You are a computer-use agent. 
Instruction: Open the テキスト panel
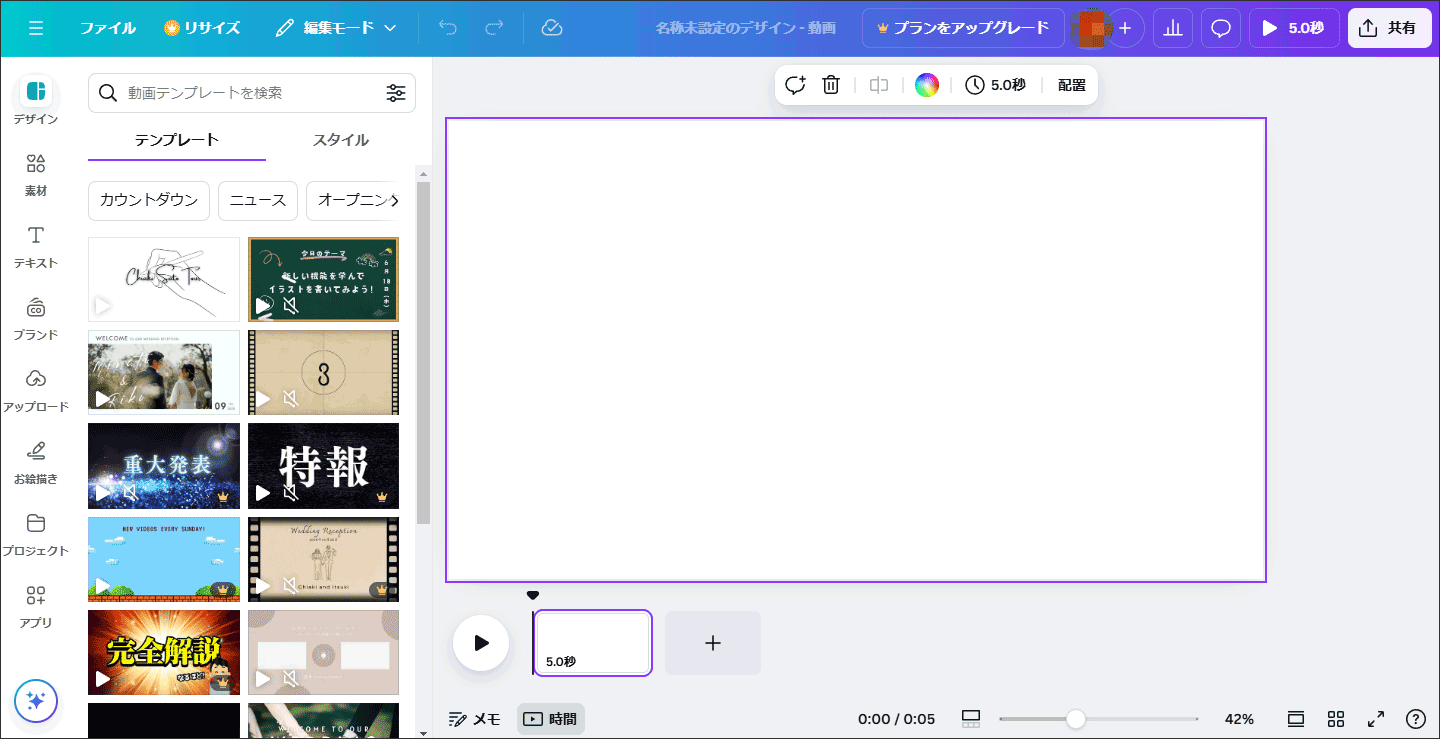click(x=36, y=246)
